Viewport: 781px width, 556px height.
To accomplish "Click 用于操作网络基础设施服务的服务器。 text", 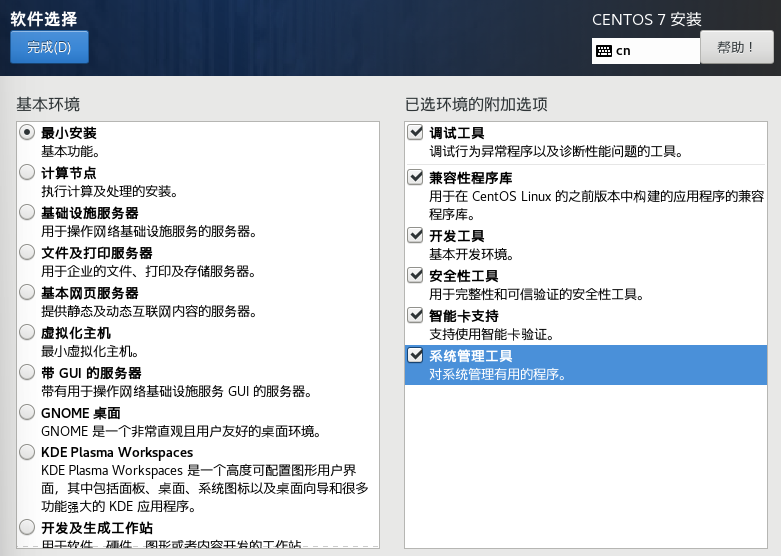I will coord(149,232).
